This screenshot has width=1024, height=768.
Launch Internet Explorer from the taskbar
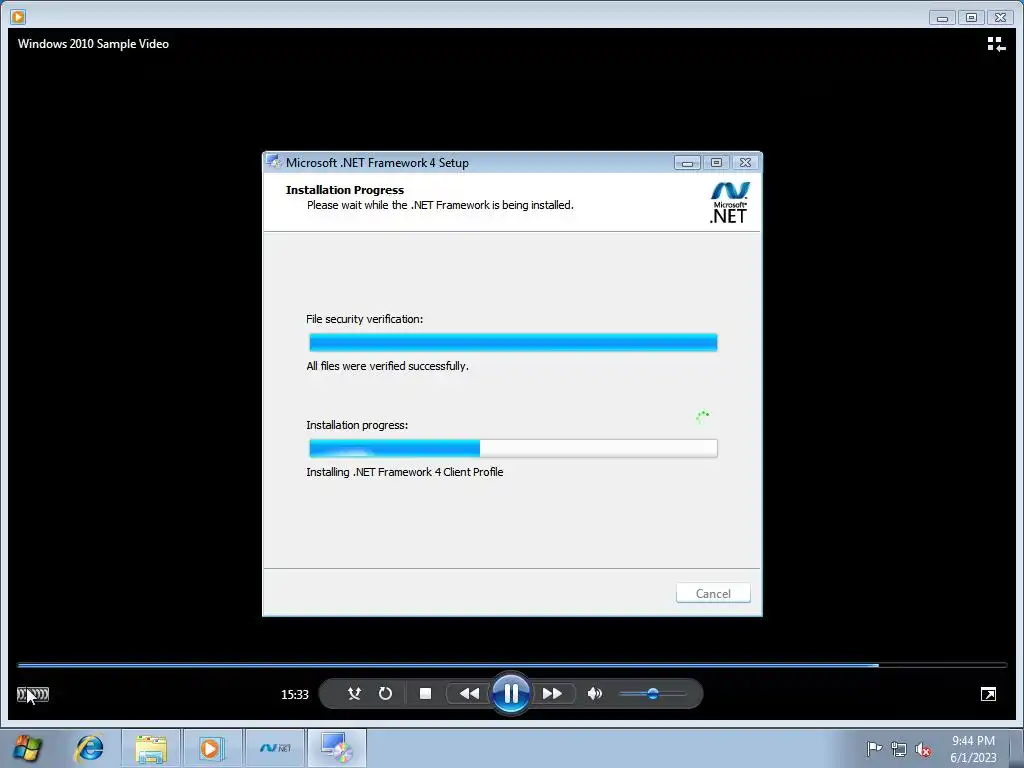pos(89,748)
